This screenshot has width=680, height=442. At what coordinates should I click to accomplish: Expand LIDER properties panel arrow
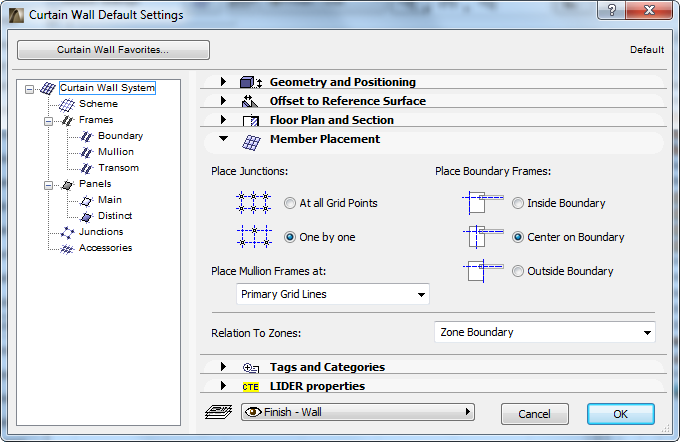pos(223,386)
